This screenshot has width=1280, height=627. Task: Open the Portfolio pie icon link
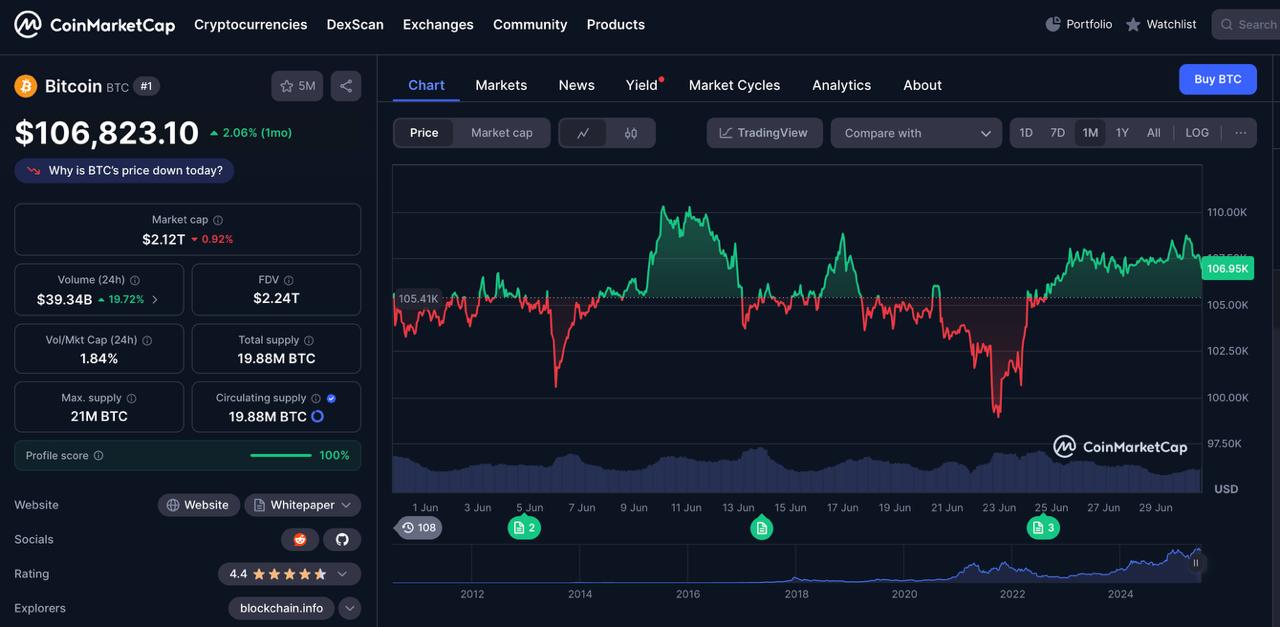1078,24
